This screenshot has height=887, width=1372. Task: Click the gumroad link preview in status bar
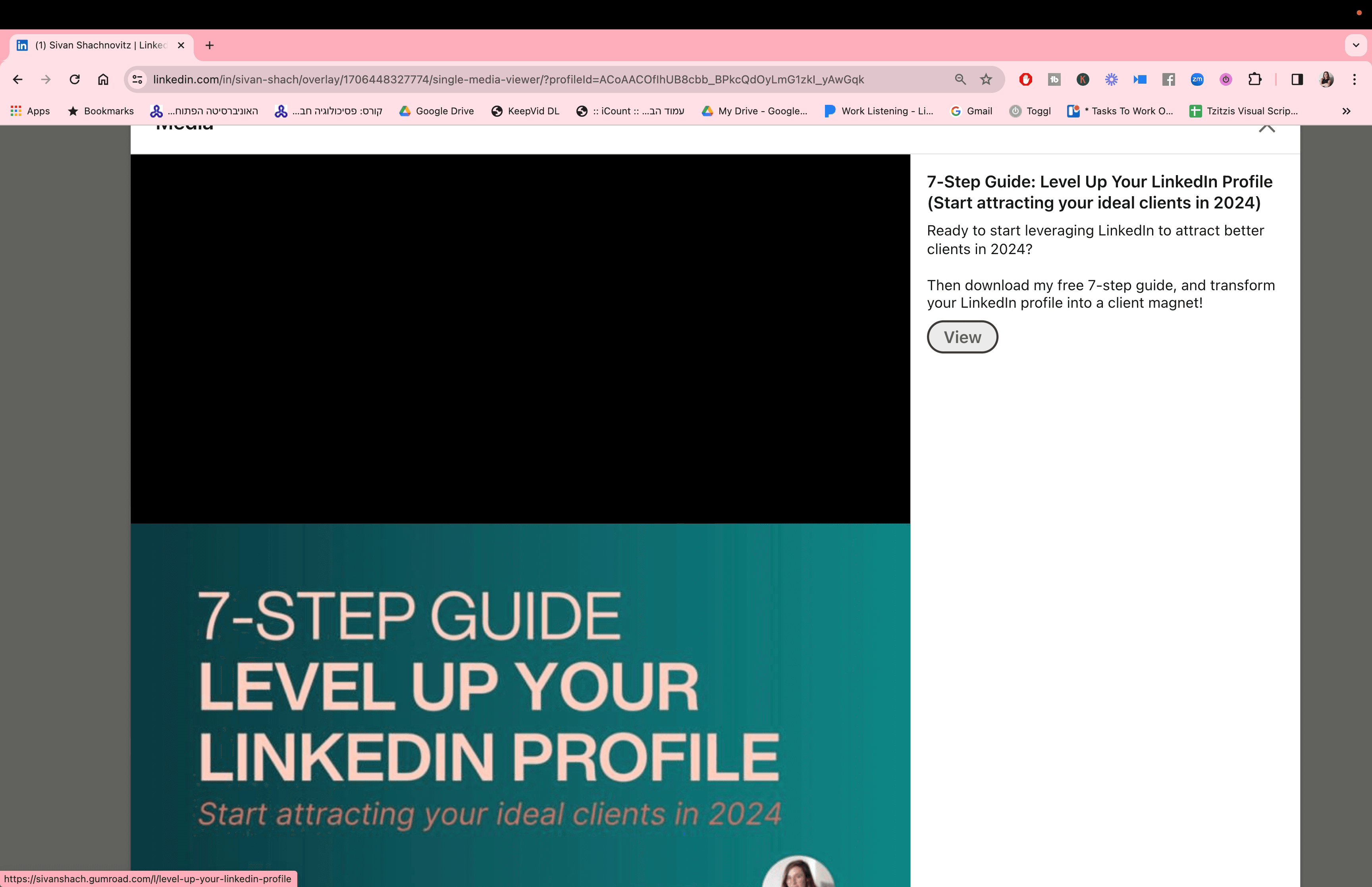pos(148,879)
